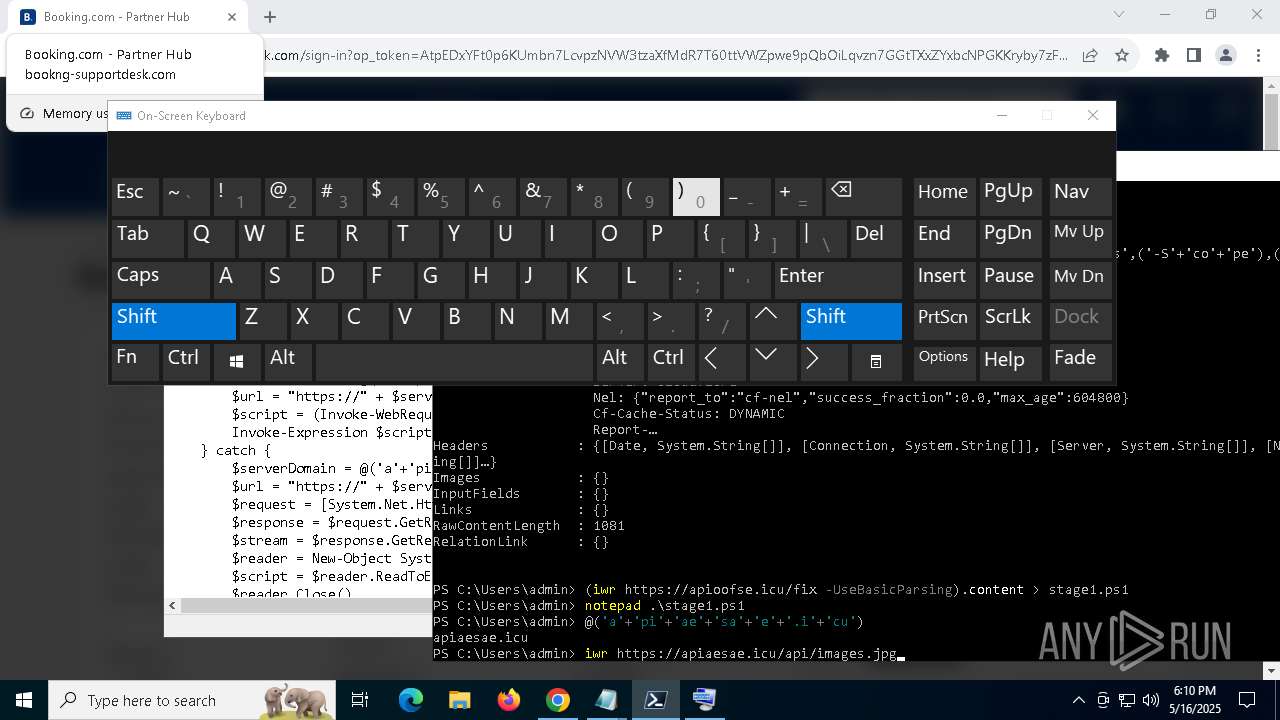Click Notepad horizontal scrollbar left arrow
The width and height of the screenshot is (1280, 720).
coord(172,605)
